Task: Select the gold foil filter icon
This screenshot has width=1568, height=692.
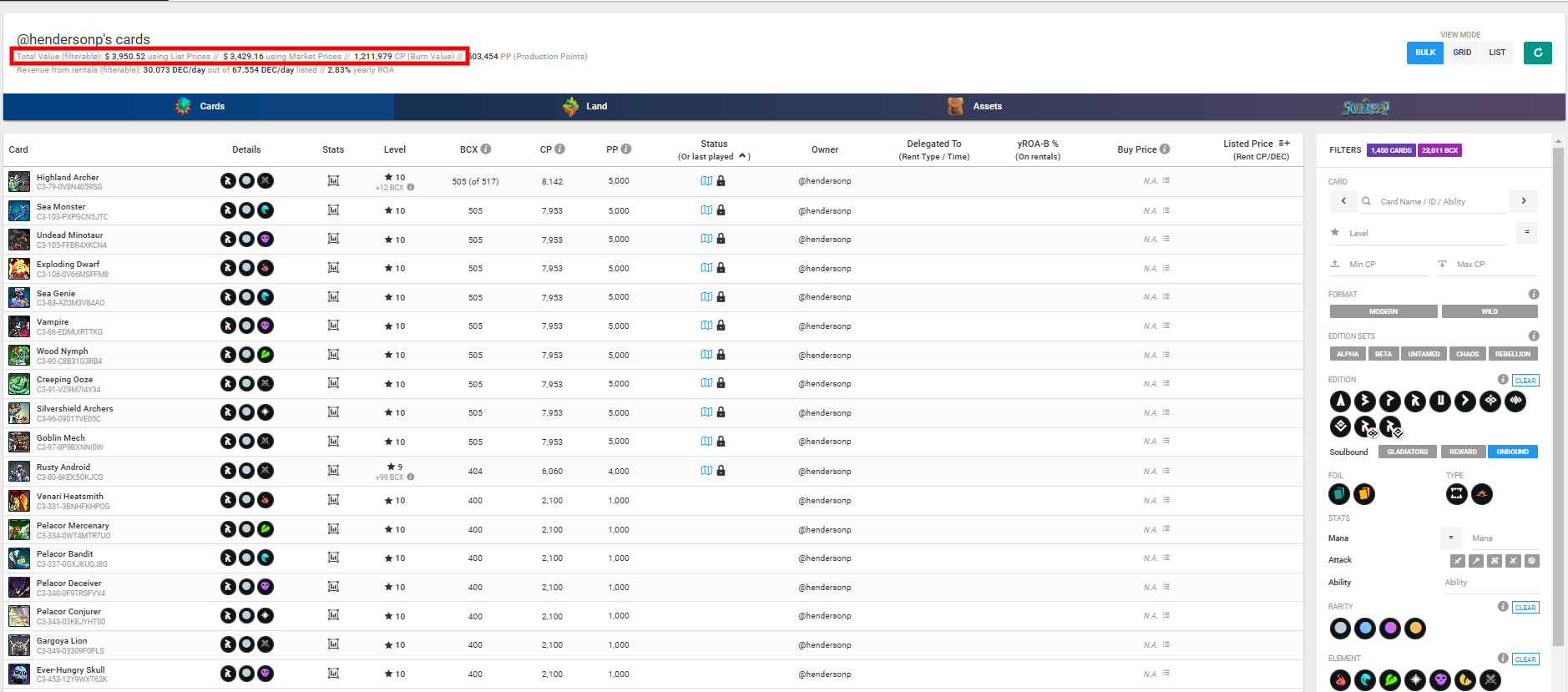Action: point(1364,494)
